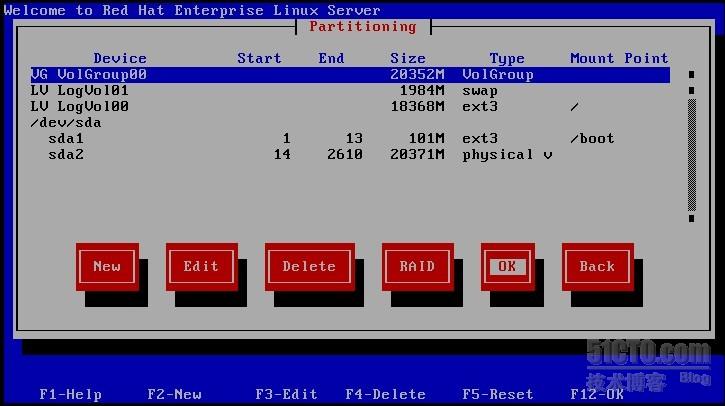Screen dimensions: 725x406
Task: Click the 20352M size value
Action: (x=417, y=74)
